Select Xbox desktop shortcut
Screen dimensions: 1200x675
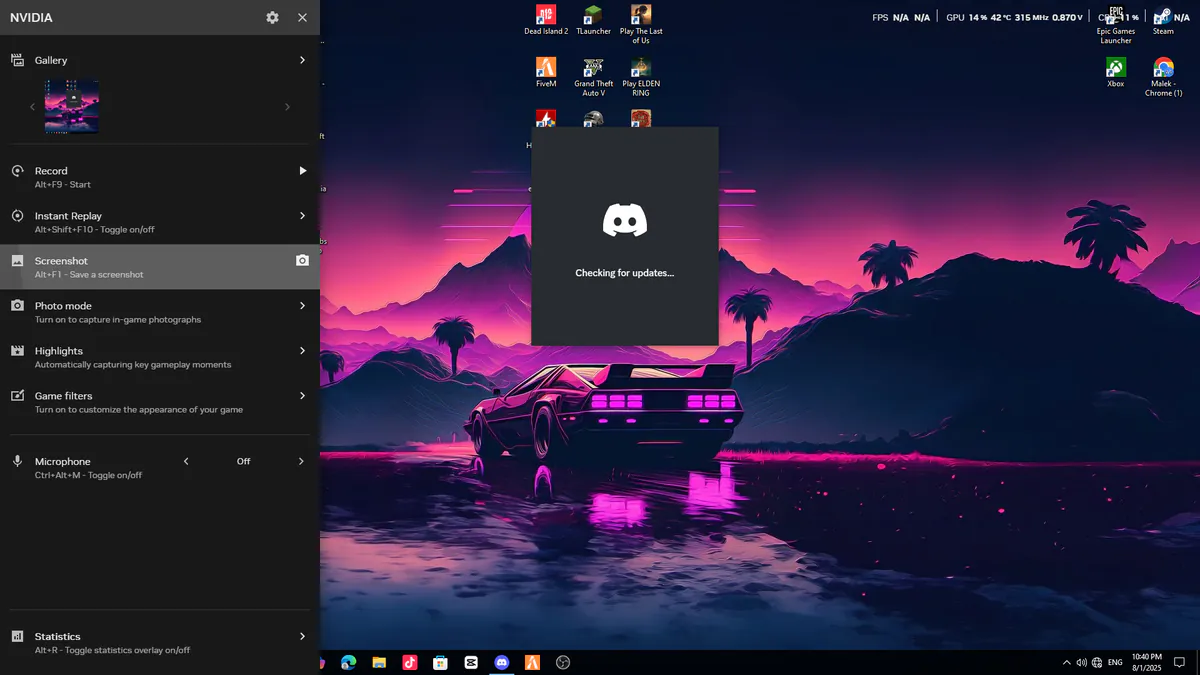click(x=1116, y=73)
